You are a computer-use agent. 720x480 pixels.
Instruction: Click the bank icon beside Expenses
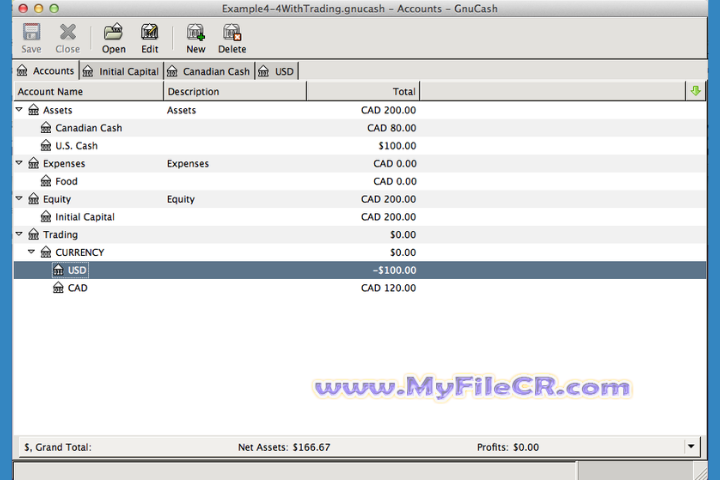click(x=34, y=163)
